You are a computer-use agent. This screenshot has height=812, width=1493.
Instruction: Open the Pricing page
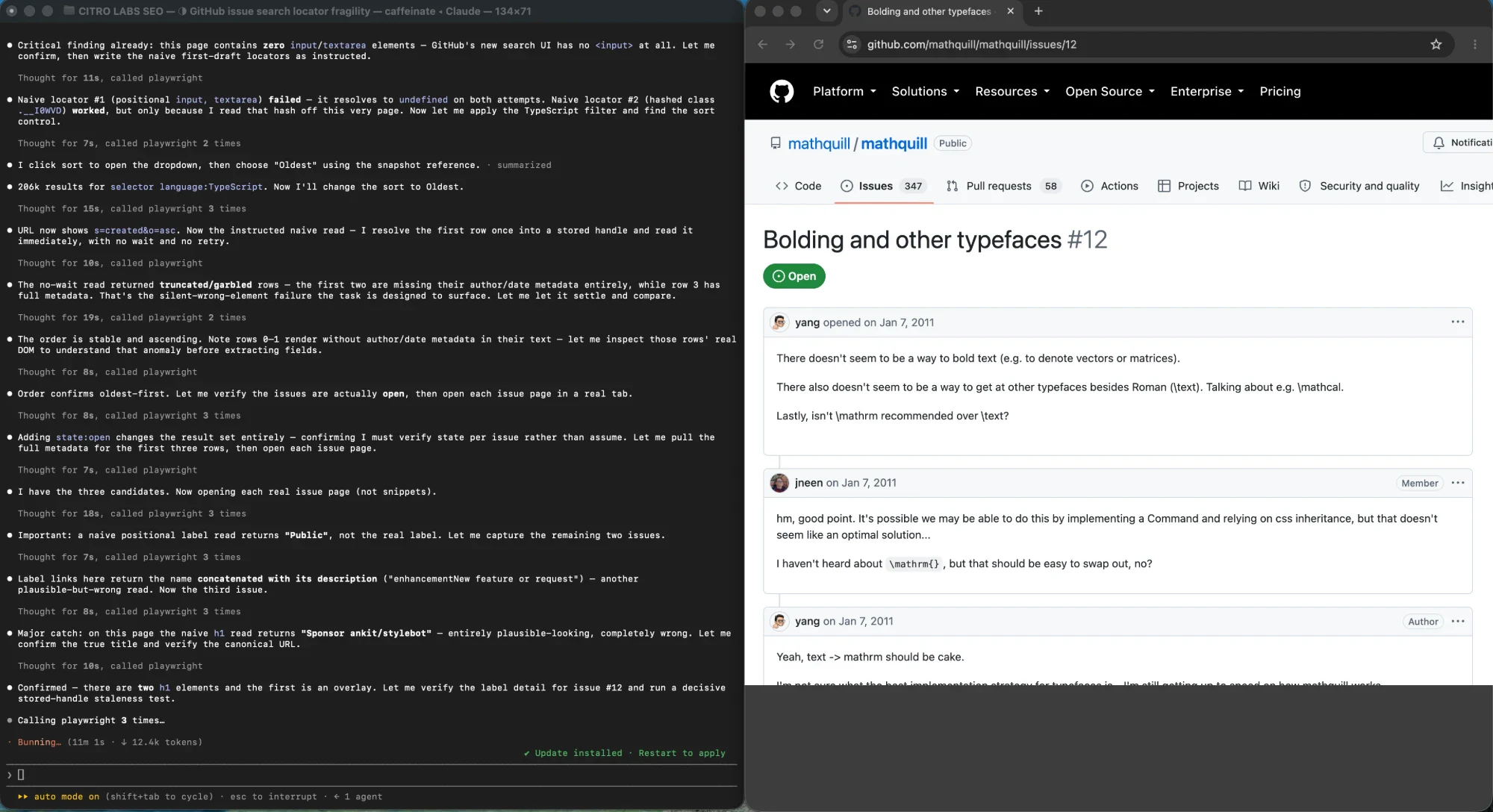[x=1280, y=91]
